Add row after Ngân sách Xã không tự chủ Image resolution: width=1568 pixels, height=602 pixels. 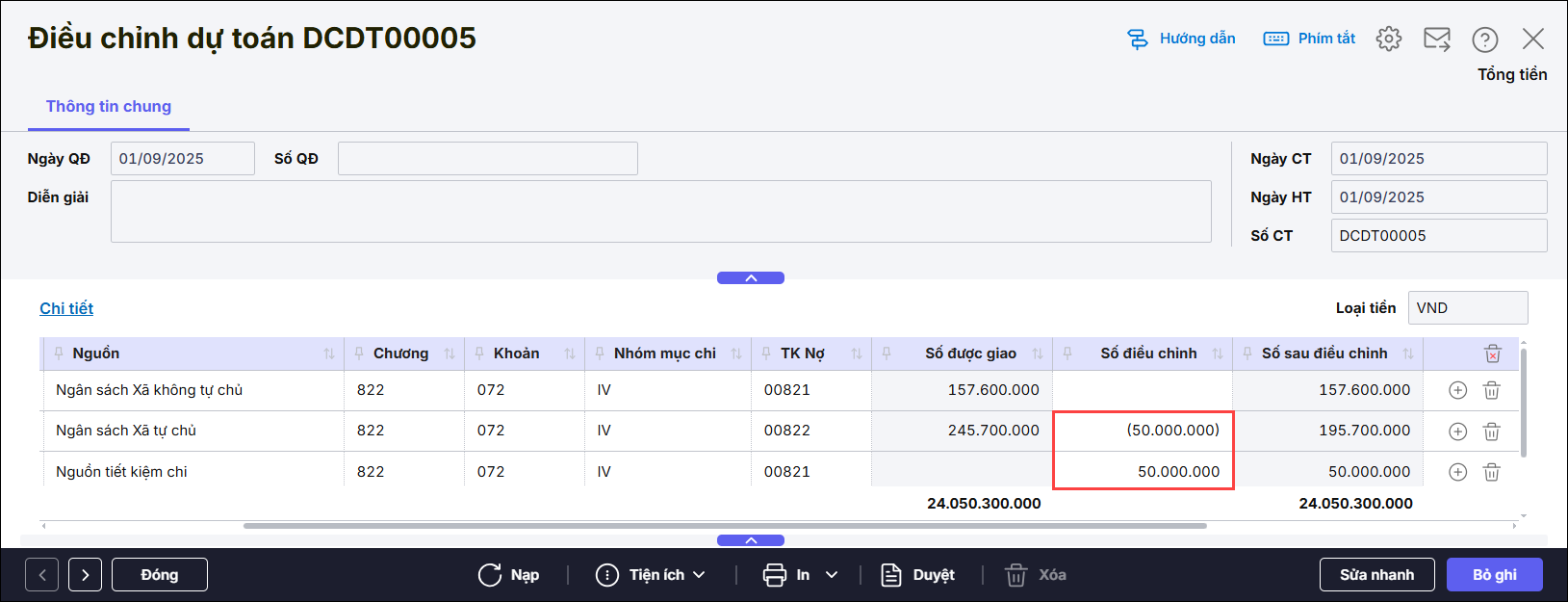[x=1457, y=390]
